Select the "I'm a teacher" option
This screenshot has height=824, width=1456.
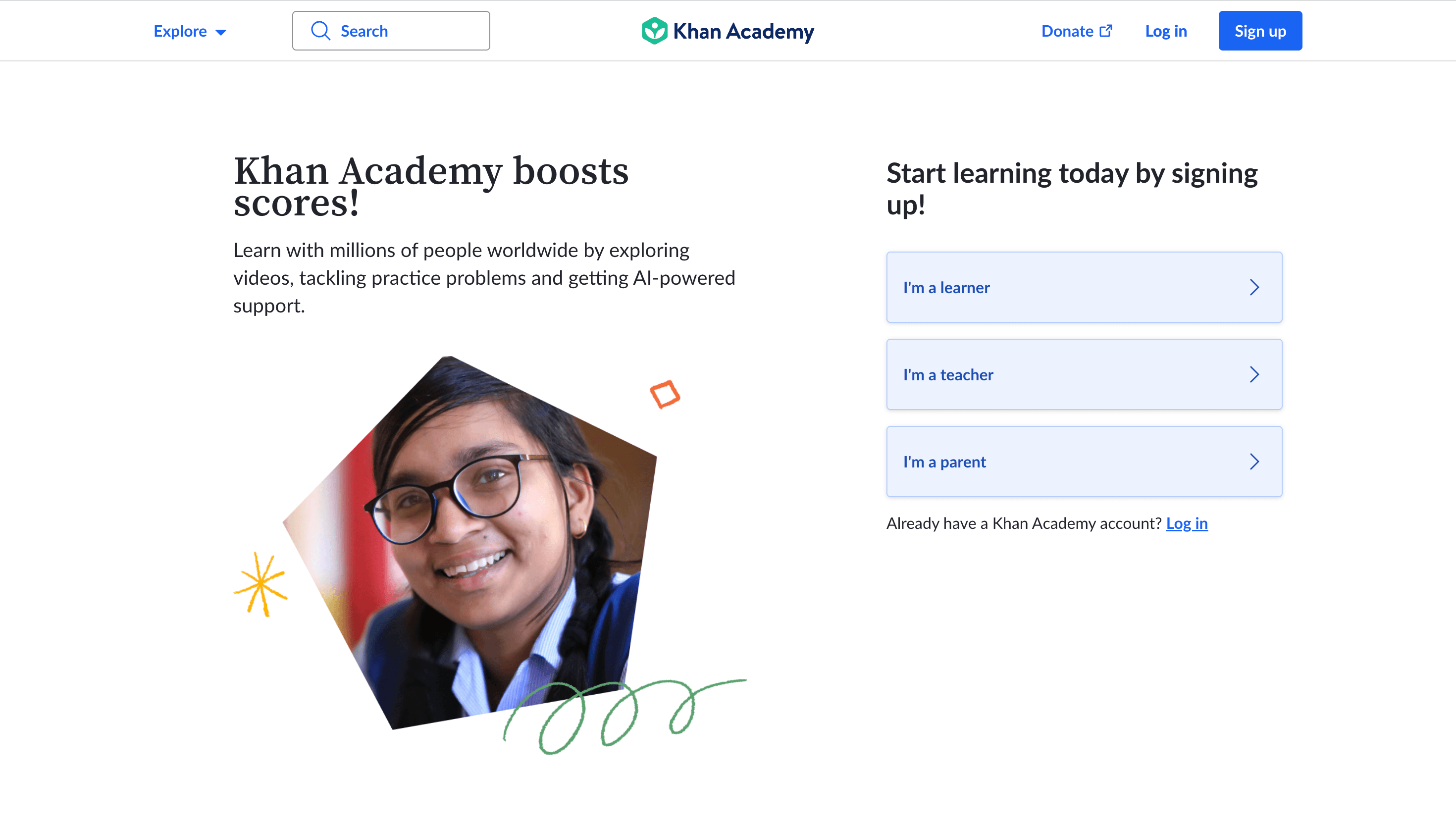pos(1084,374)
